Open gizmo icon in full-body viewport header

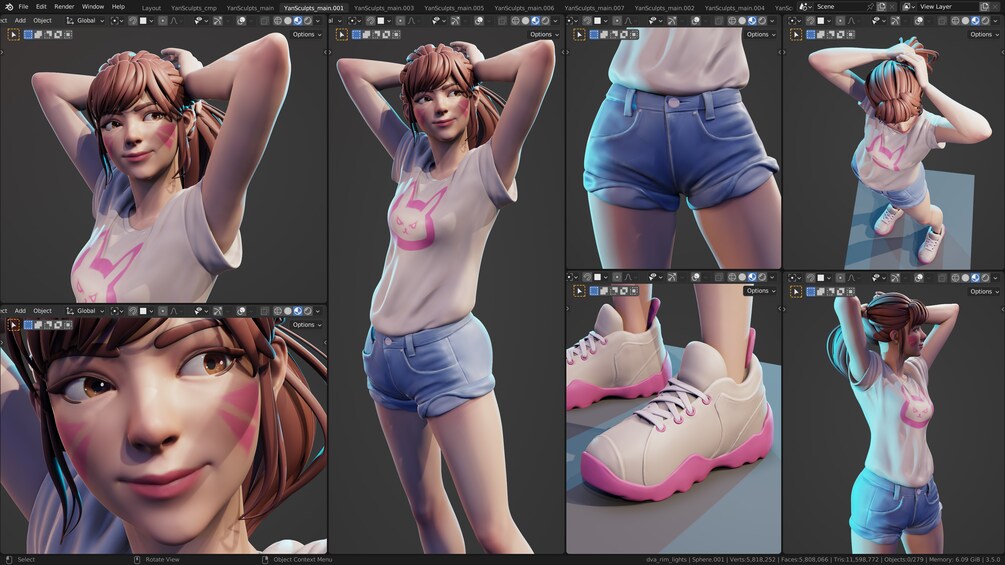point(456,20)
